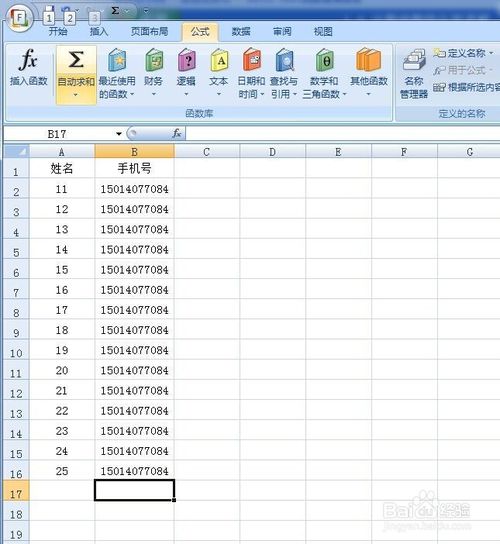The height and width of the screenshot is (544, 500).
Task: Select row 10 header
Action: (16, 350)
